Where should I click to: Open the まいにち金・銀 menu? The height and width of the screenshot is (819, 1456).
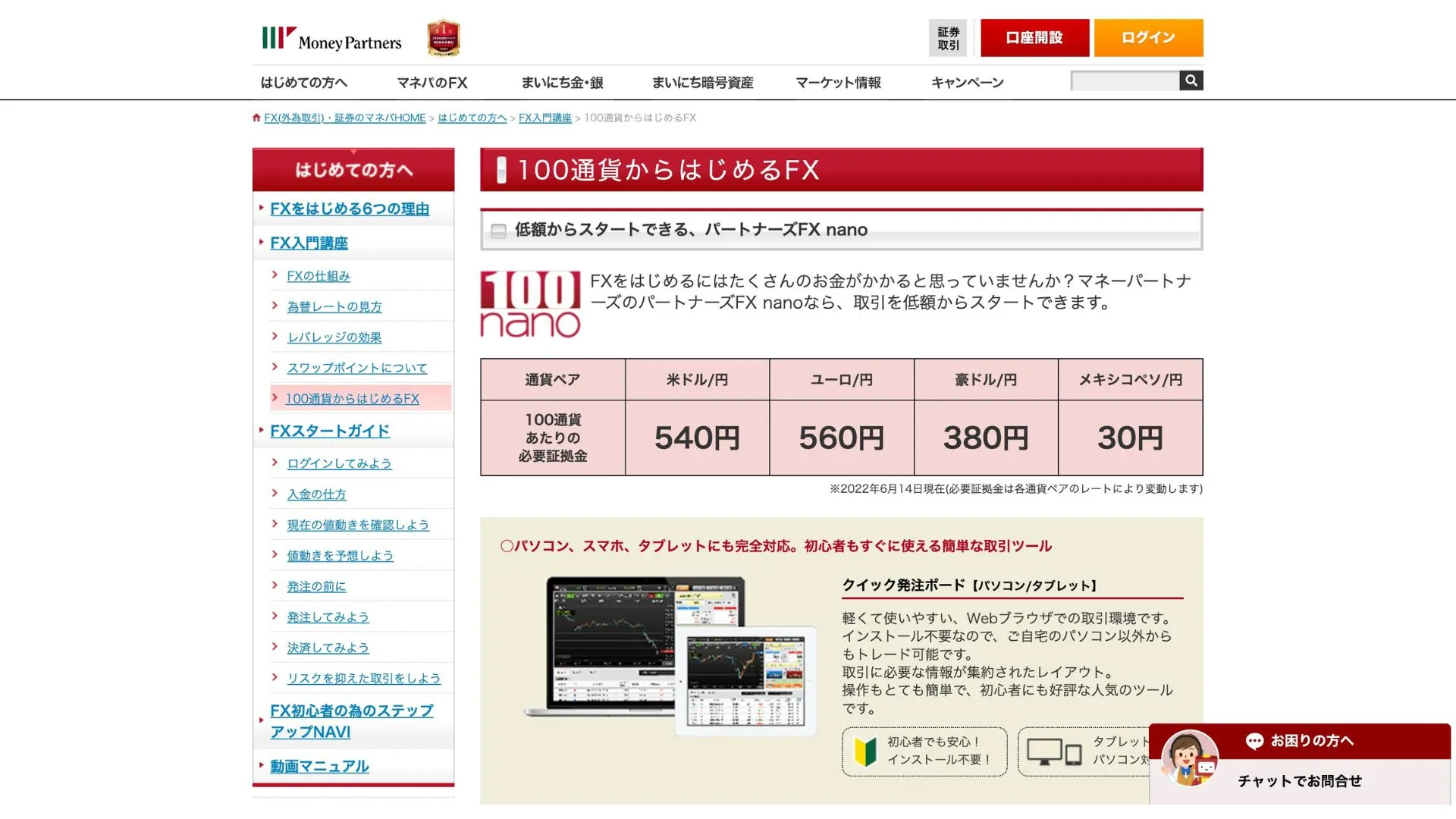coord(562,83)
